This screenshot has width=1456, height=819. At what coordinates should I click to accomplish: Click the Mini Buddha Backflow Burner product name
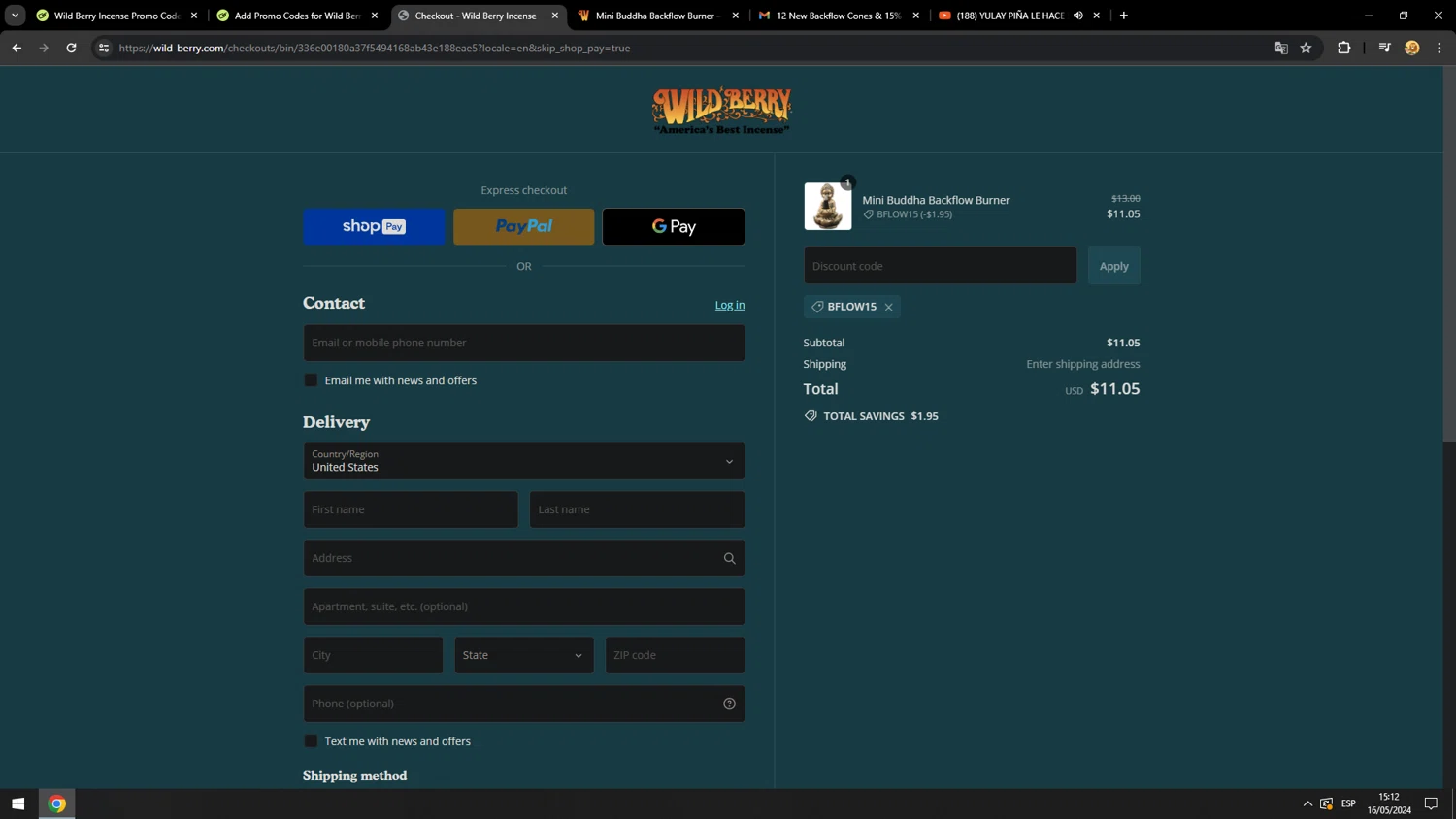click(936, 200)
